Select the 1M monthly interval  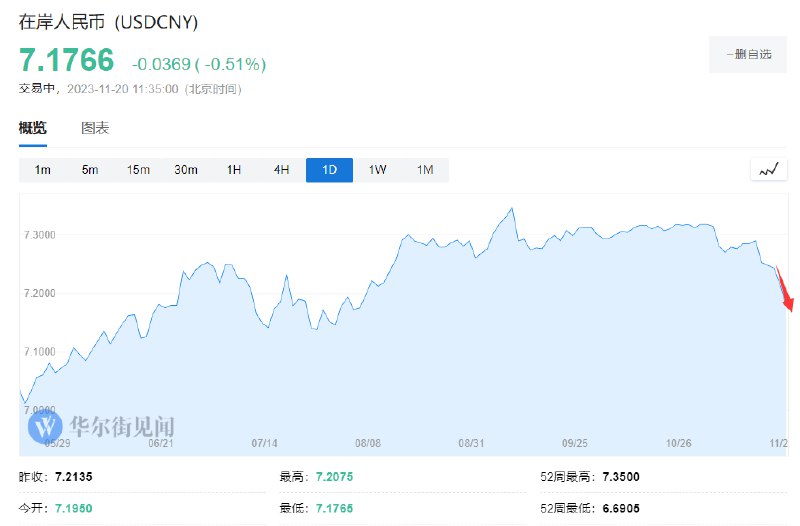tap(425, 170)
